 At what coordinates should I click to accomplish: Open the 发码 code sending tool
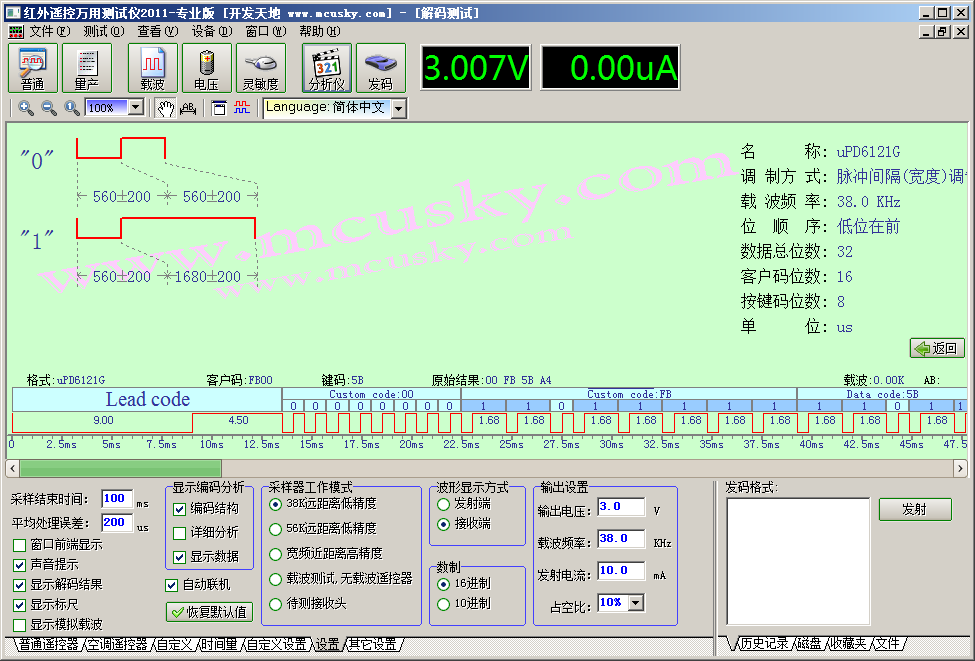pyautogui.click(x=380, y=68)
